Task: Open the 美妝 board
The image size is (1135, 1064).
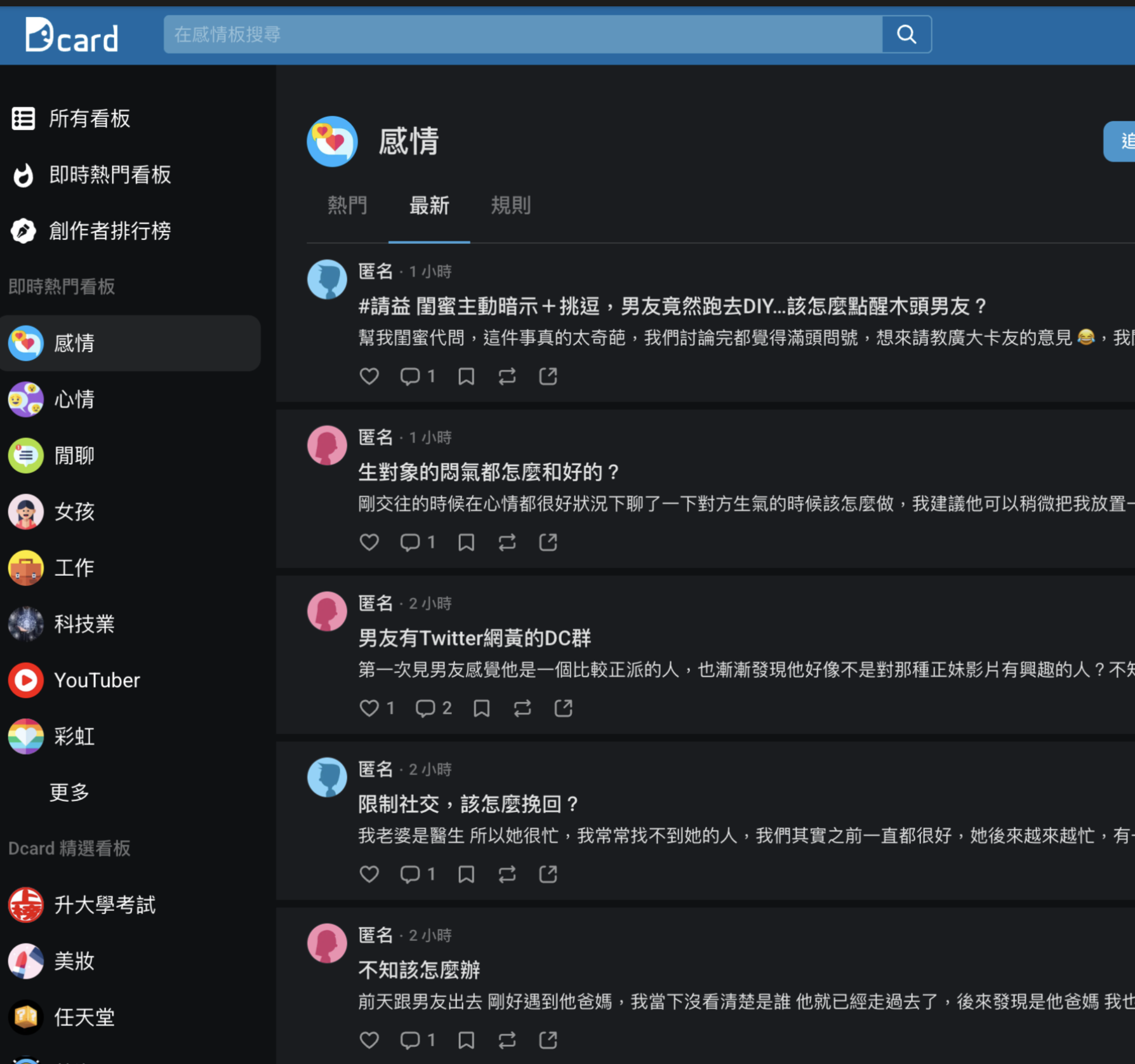Action: coord(130,961)
